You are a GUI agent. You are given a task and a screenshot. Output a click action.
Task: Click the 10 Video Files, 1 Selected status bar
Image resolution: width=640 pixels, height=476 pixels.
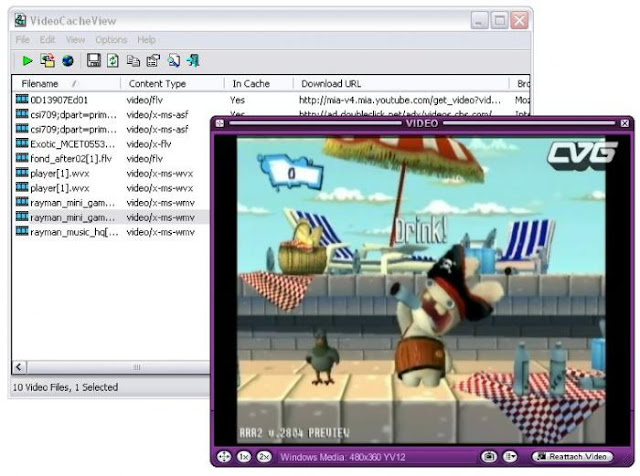tap(65, 387)
